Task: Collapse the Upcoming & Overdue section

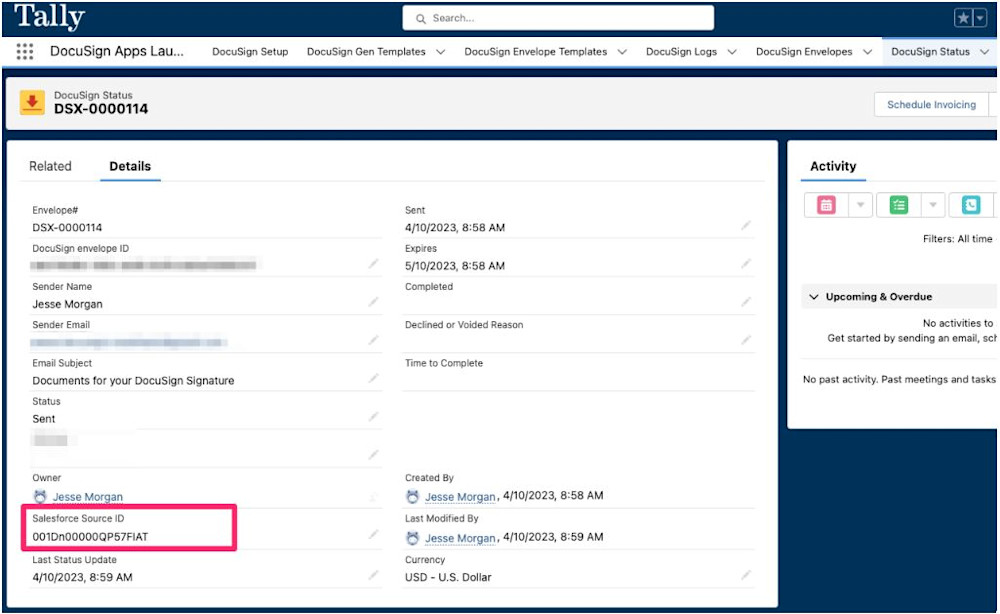Action: click(815, 296)
